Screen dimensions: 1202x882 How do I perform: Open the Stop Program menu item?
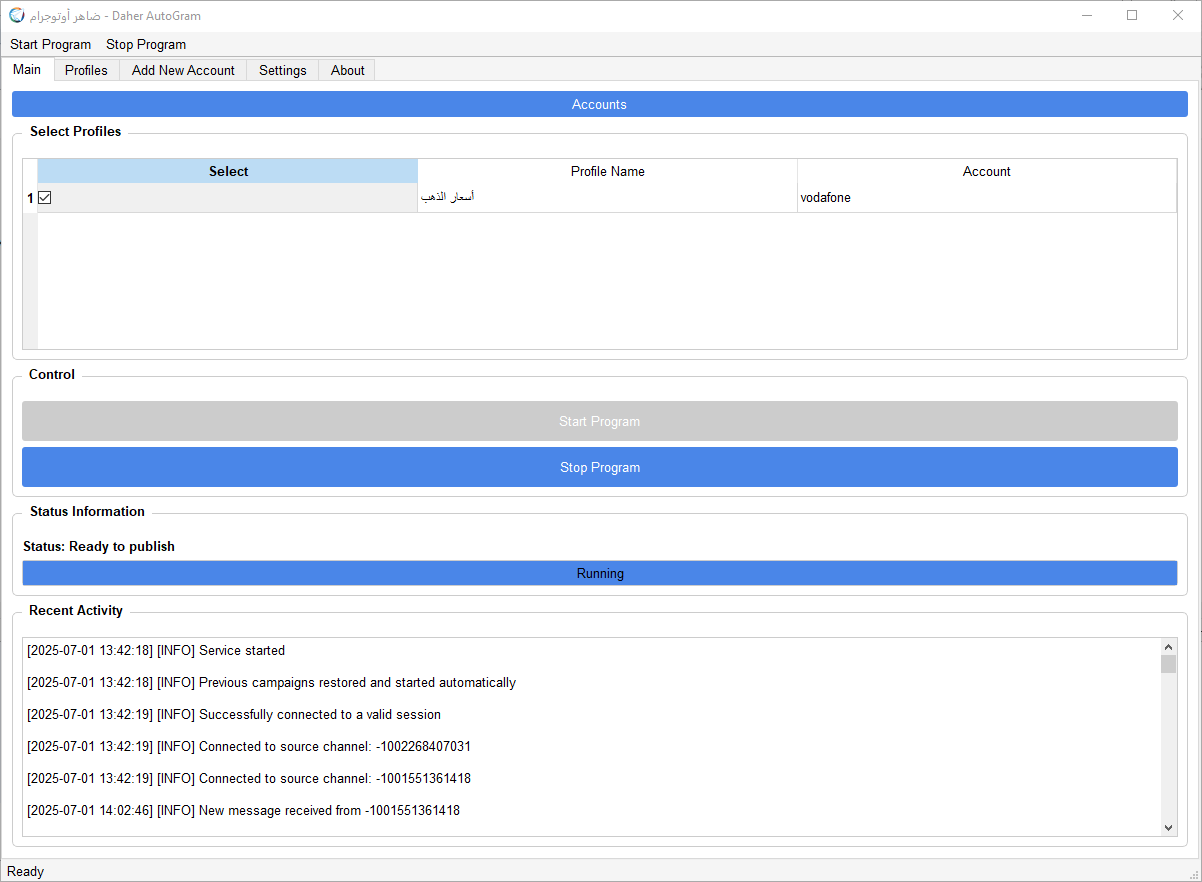click(x=146, y=44)
